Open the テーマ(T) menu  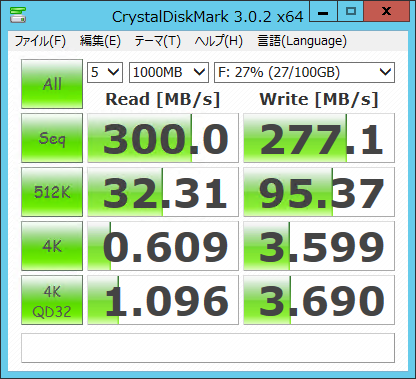click(x=157, y=41)
